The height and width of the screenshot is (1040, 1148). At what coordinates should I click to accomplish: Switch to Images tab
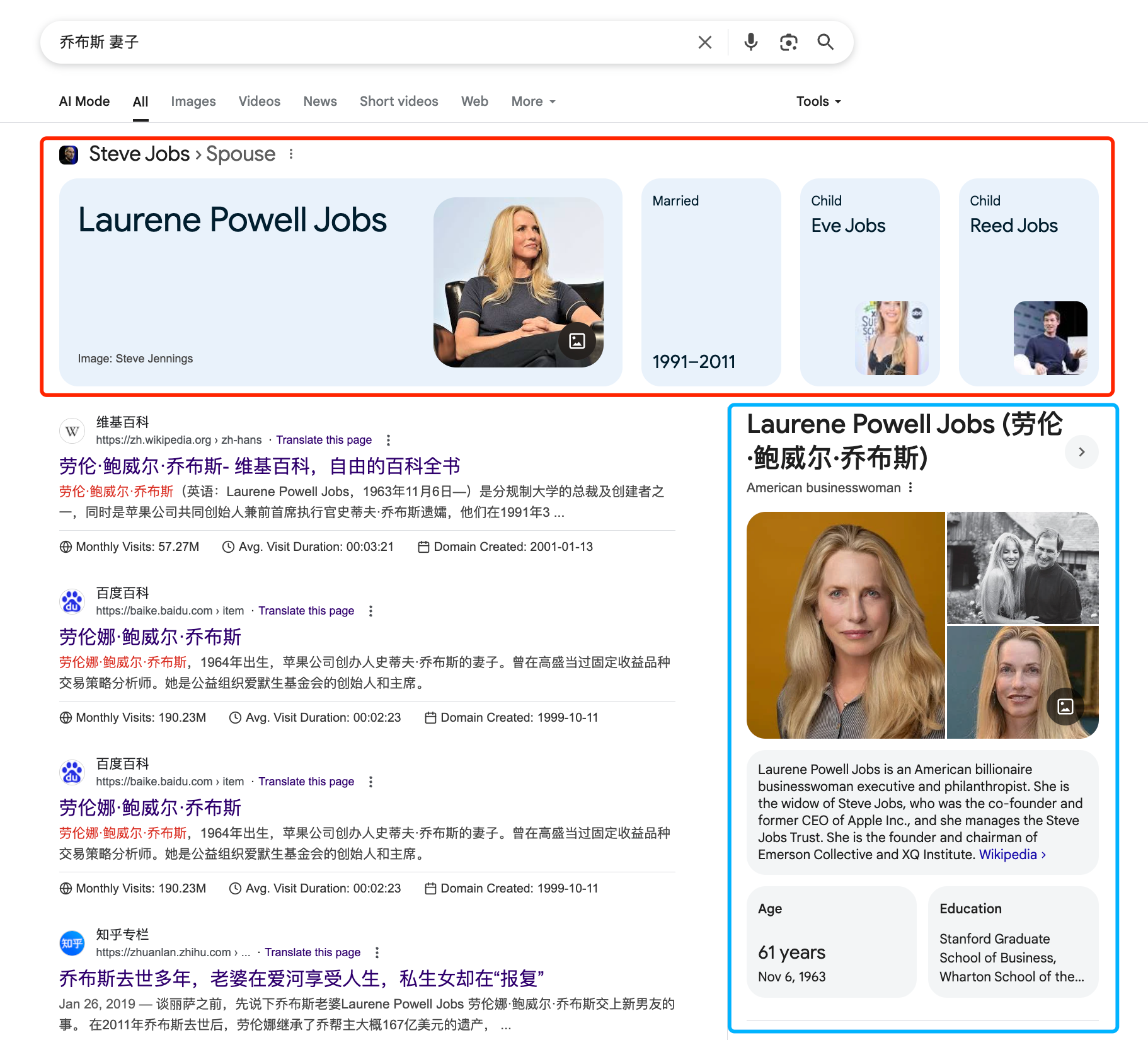[193, 101]
